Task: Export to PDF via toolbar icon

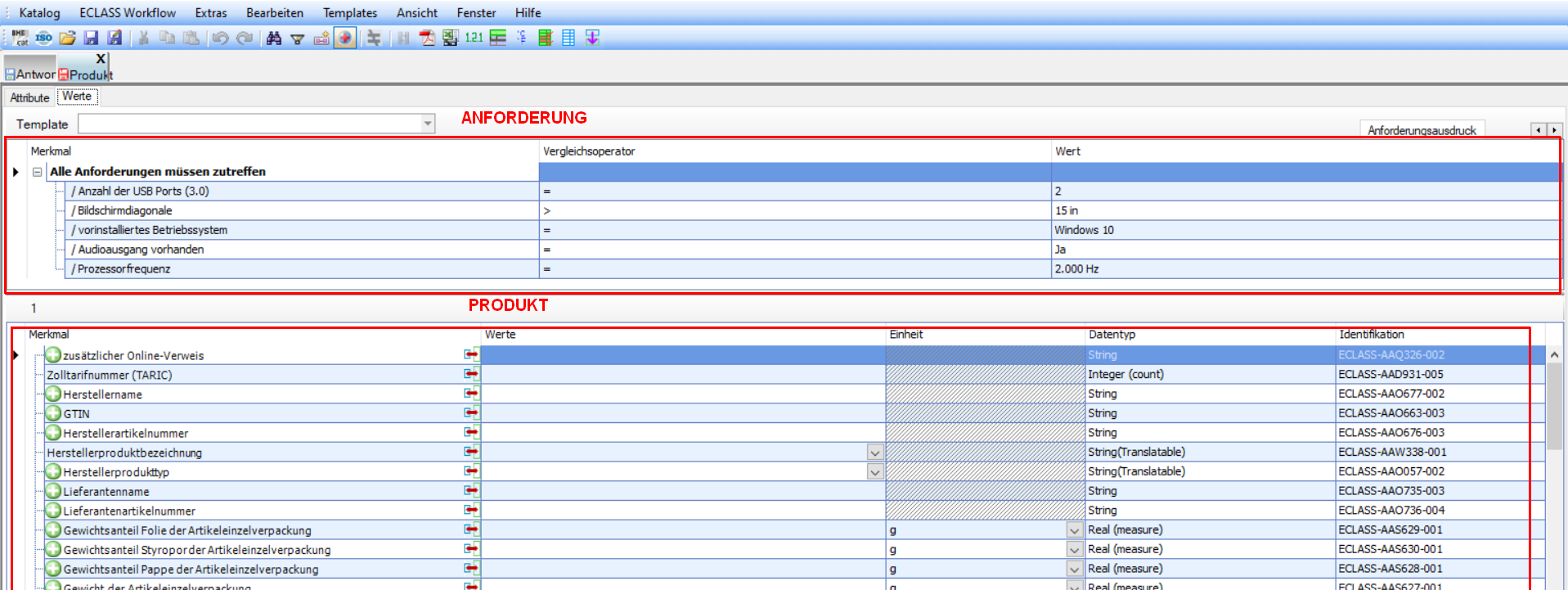Action: pyautogui.click(x=427, y=38)
